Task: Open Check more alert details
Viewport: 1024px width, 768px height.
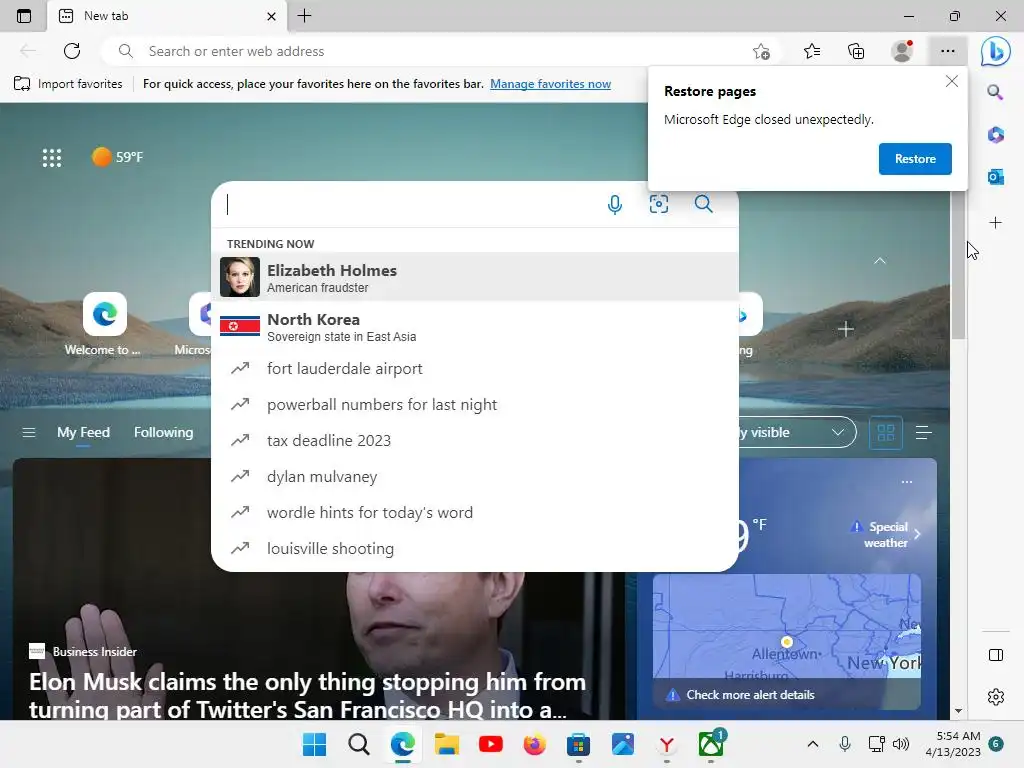Action: click(x=750, y=695)
